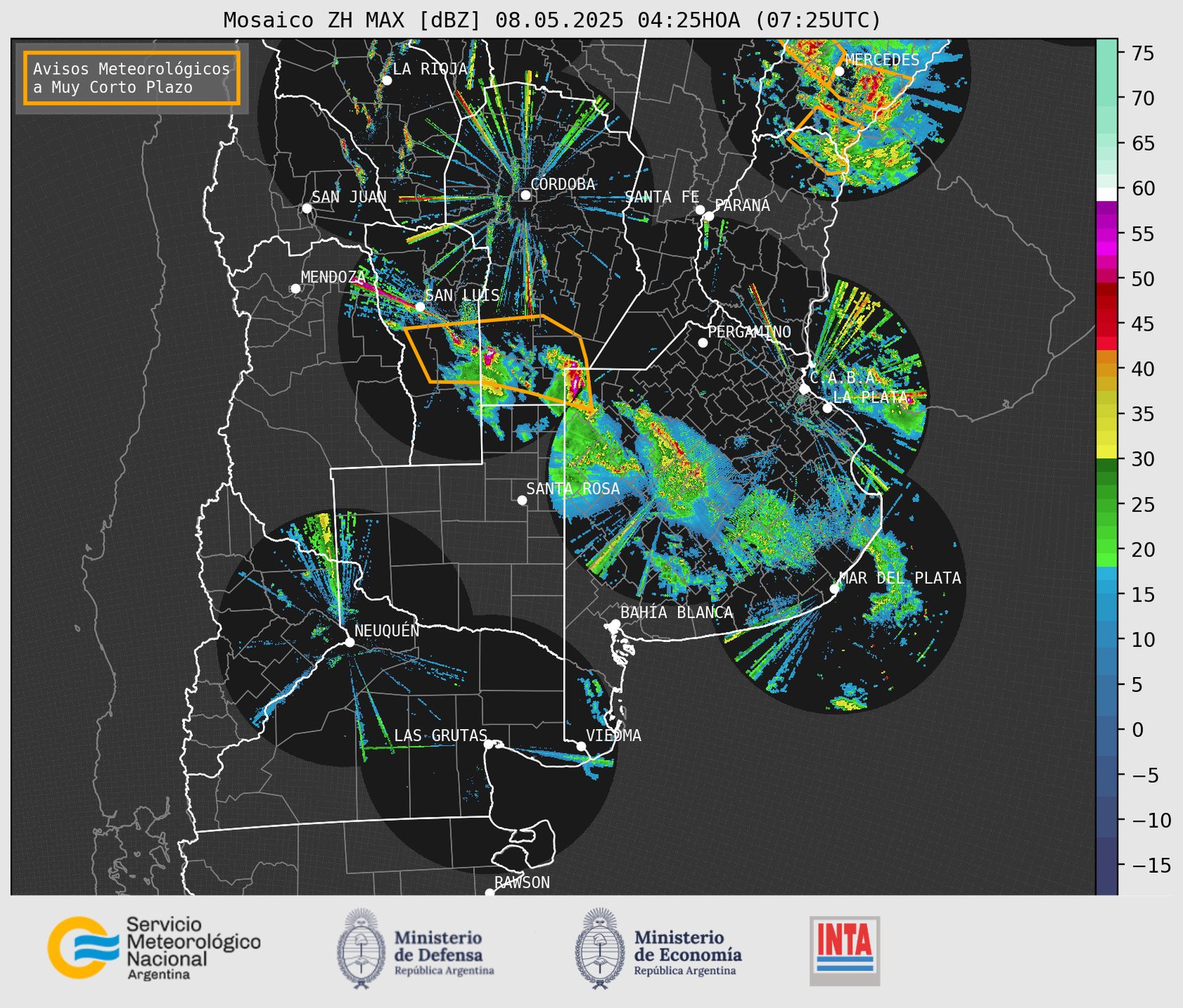Click the Mar del Plata city label
The image size is (1183, 1008).
point(900,578)
